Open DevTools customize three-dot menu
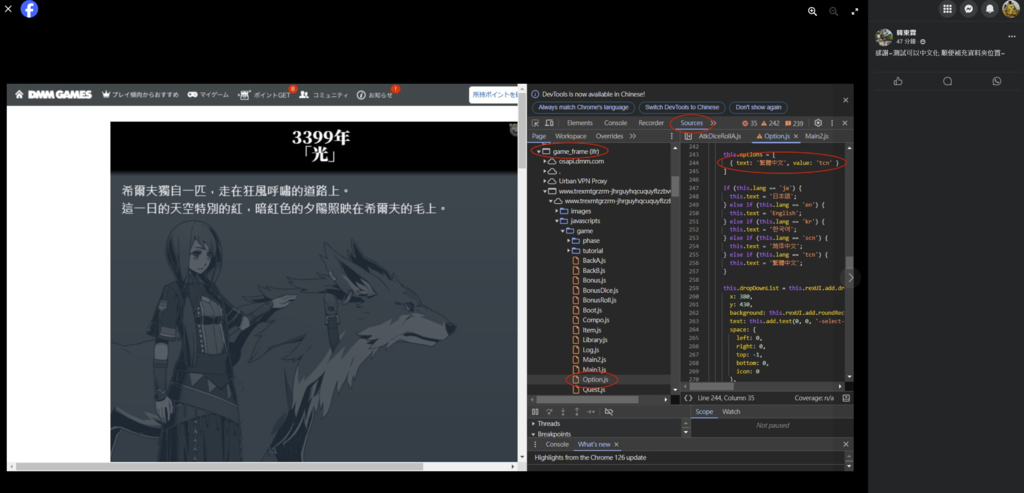This screenshot has width=1024, height=493. click(x=832, y=123)
